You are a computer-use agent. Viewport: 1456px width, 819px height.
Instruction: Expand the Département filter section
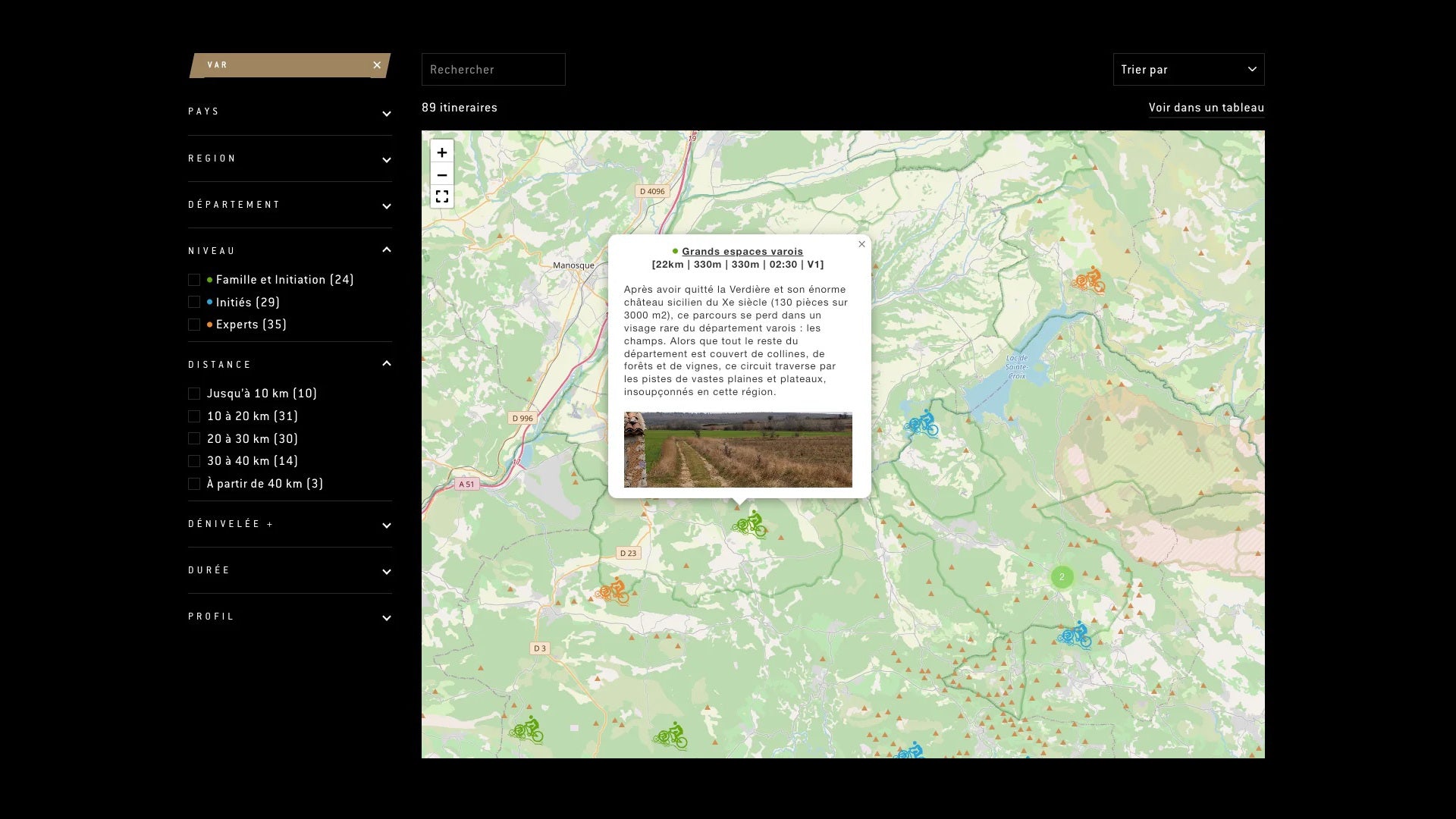(290, 205)
